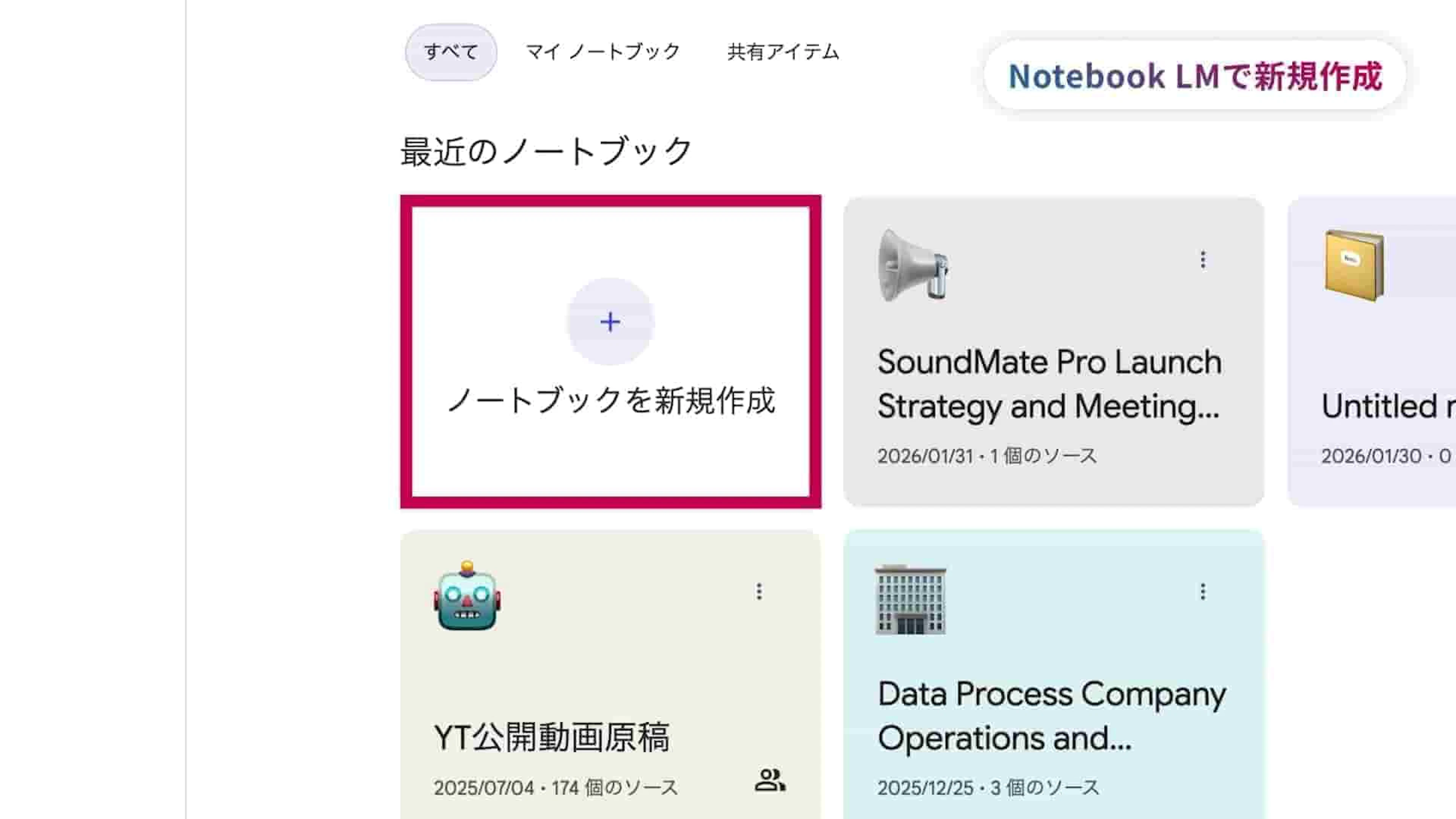Switch to the マイ ノートブック tab
The height and width of the screenshot is (819, 1456).
603,52
